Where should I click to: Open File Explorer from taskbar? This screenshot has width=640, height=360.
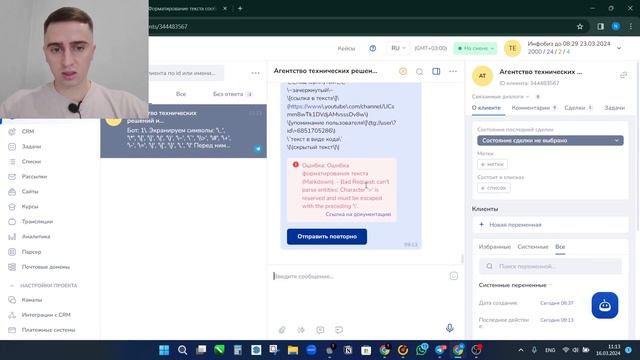293,350
